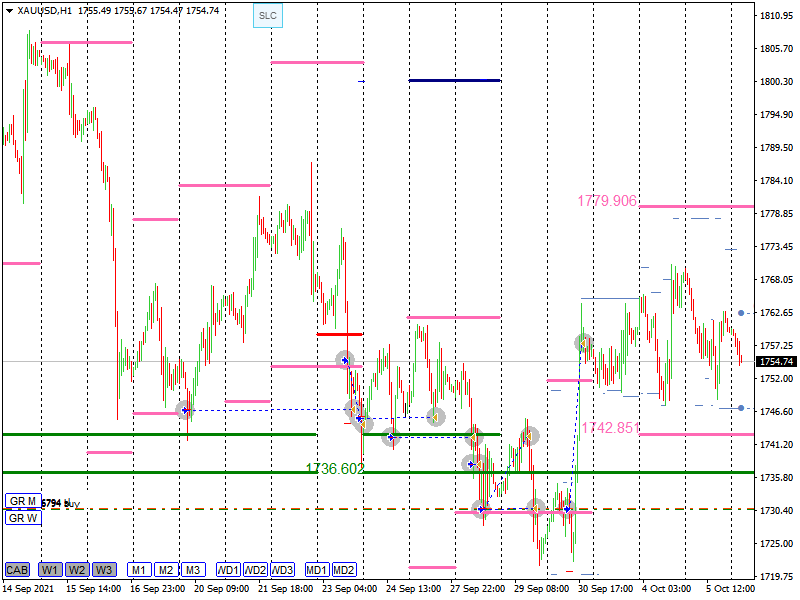The width and height of the screenshot is (800, 600).
Task: Click the WD2 button
Action: pyautogui.click(x=256, y=570)
